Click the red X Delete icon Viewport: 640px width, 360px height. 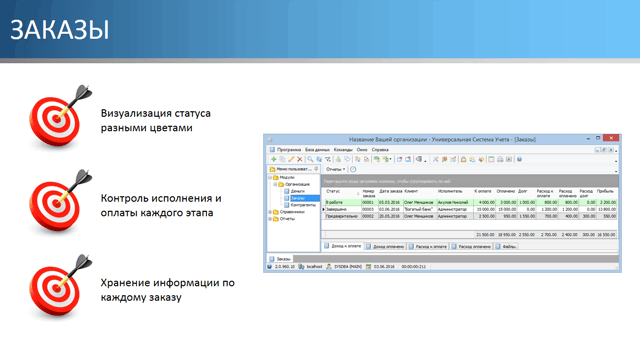point(300,160)
